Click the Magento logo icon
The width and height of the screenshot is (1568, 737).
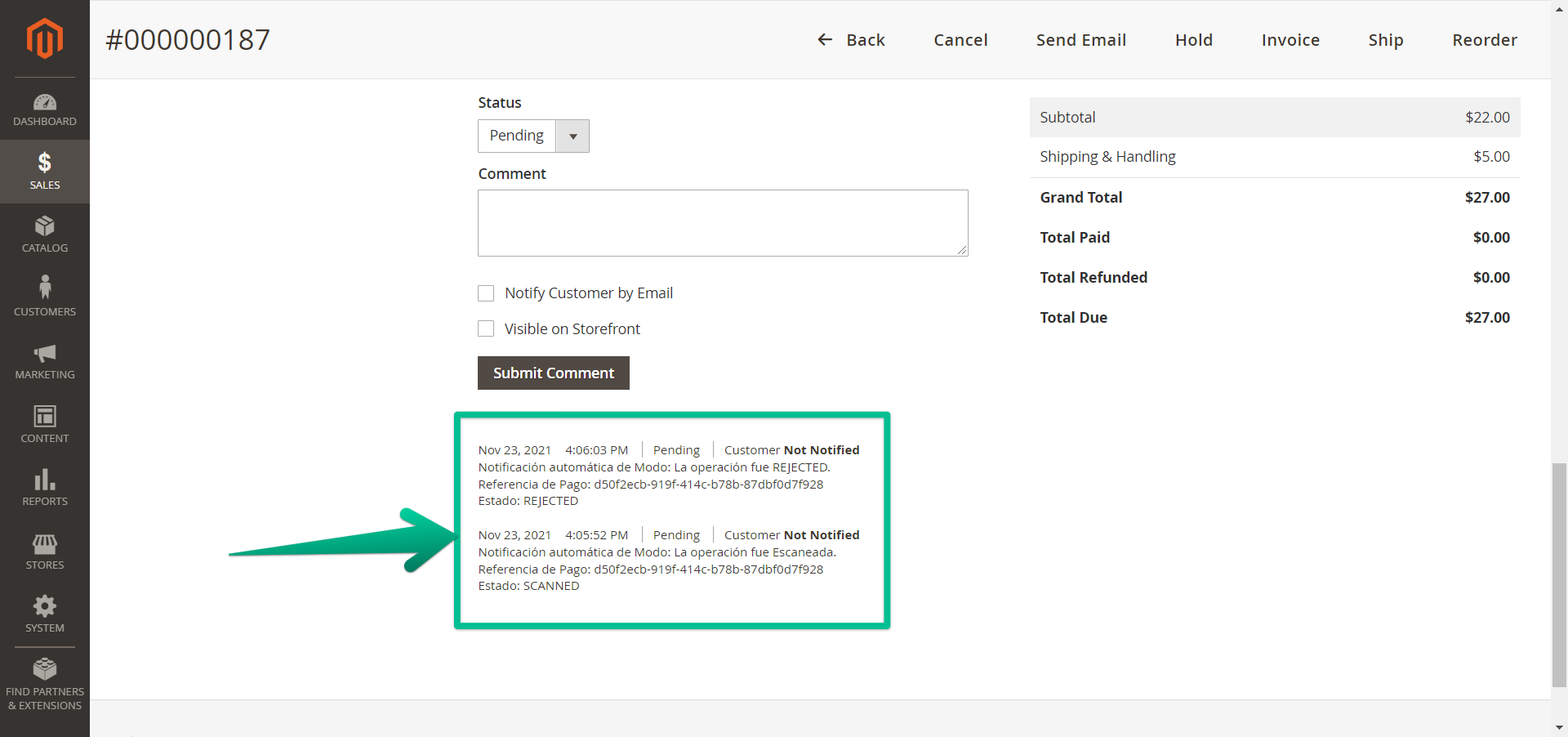[x=44, y=38]
